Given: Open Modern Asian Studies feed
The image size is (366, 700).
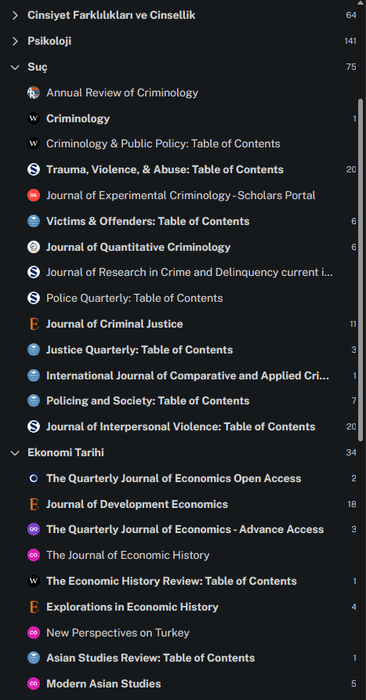Looking at the screenshot, I should 104,684.
